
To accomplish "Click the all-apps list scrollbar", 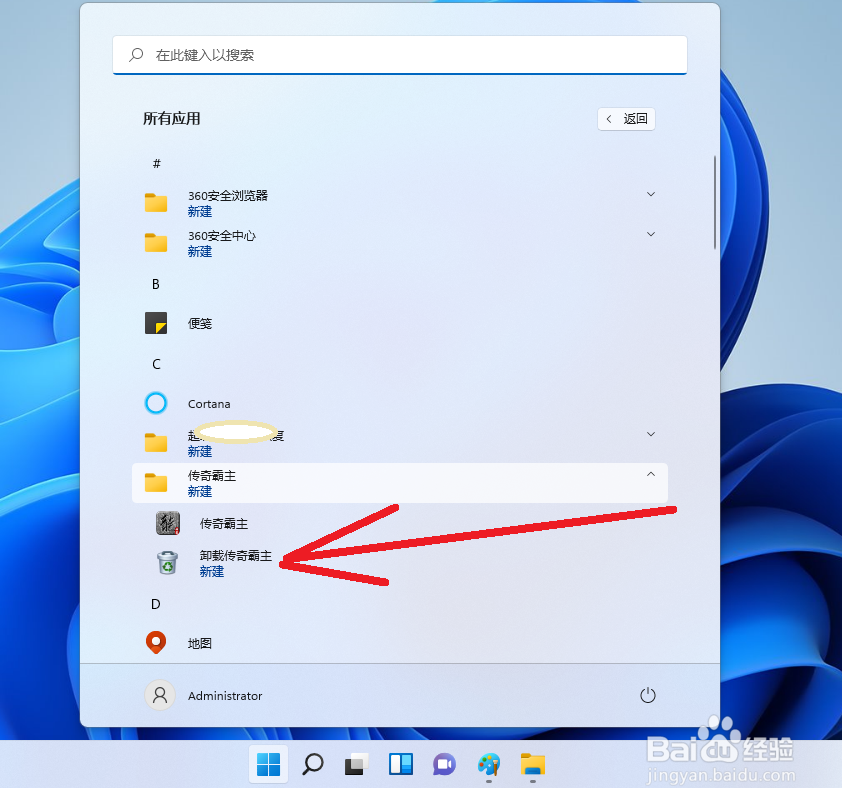I will [x=715, y=202].
